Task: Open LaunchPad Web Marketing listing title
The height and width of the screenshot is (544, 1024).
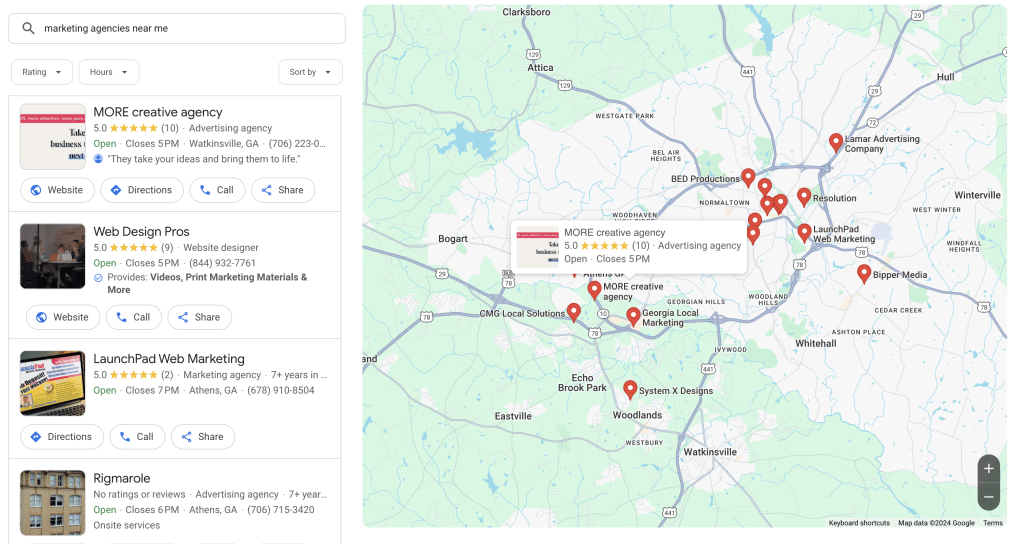Action: tap(169, 359)
